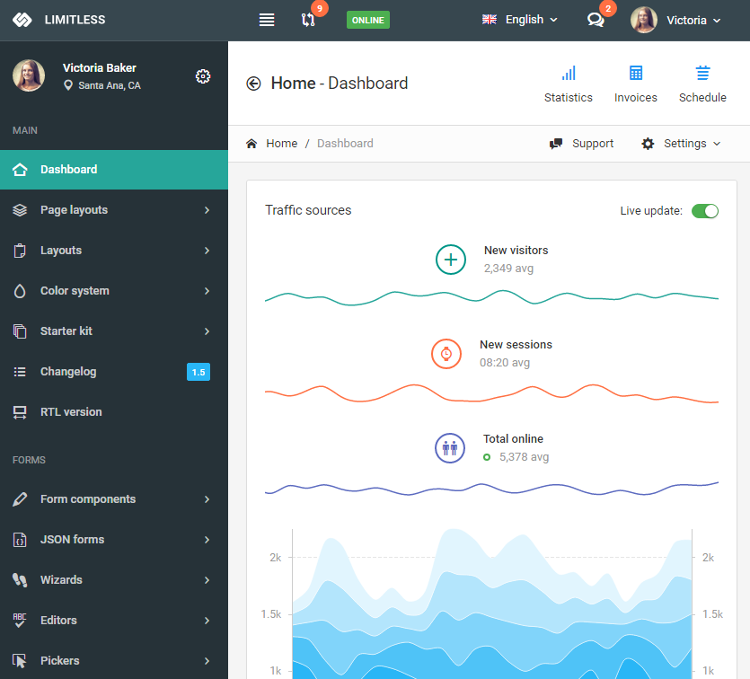750x679 pixels.
Task: Expand the JSON forms chevron
Action: 207,539
